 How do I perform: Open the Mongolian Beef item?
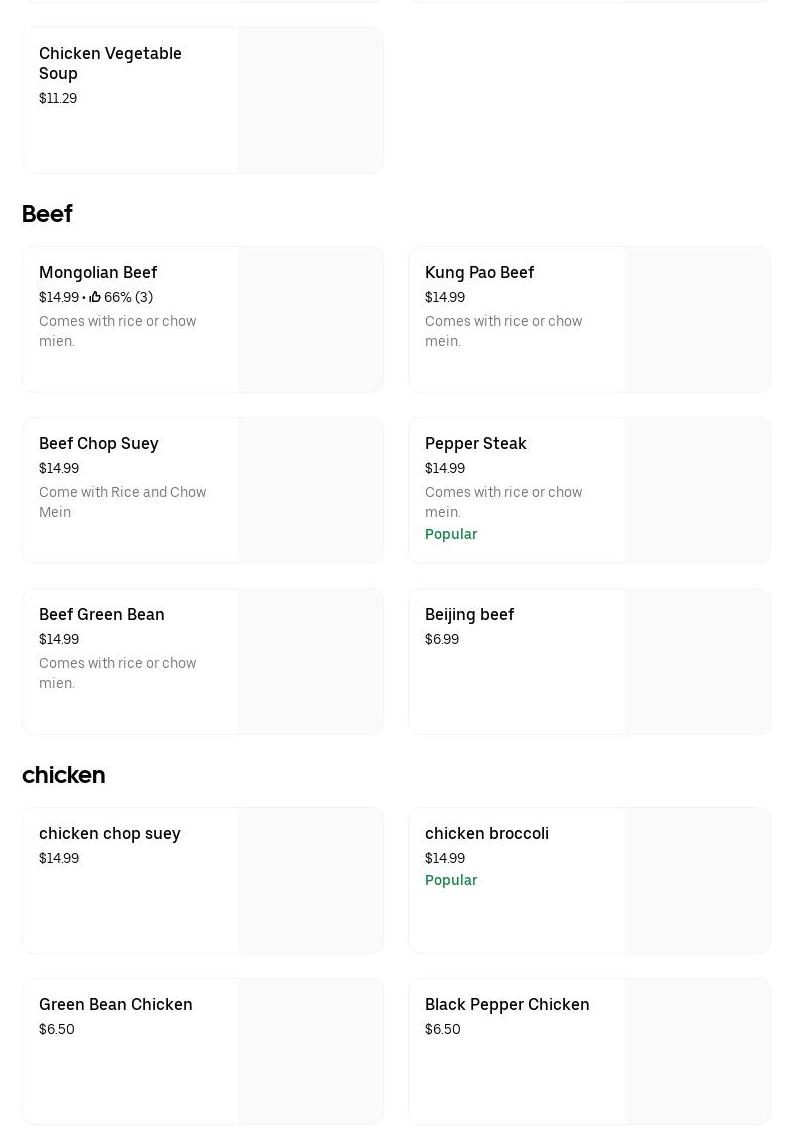[98, 272]
